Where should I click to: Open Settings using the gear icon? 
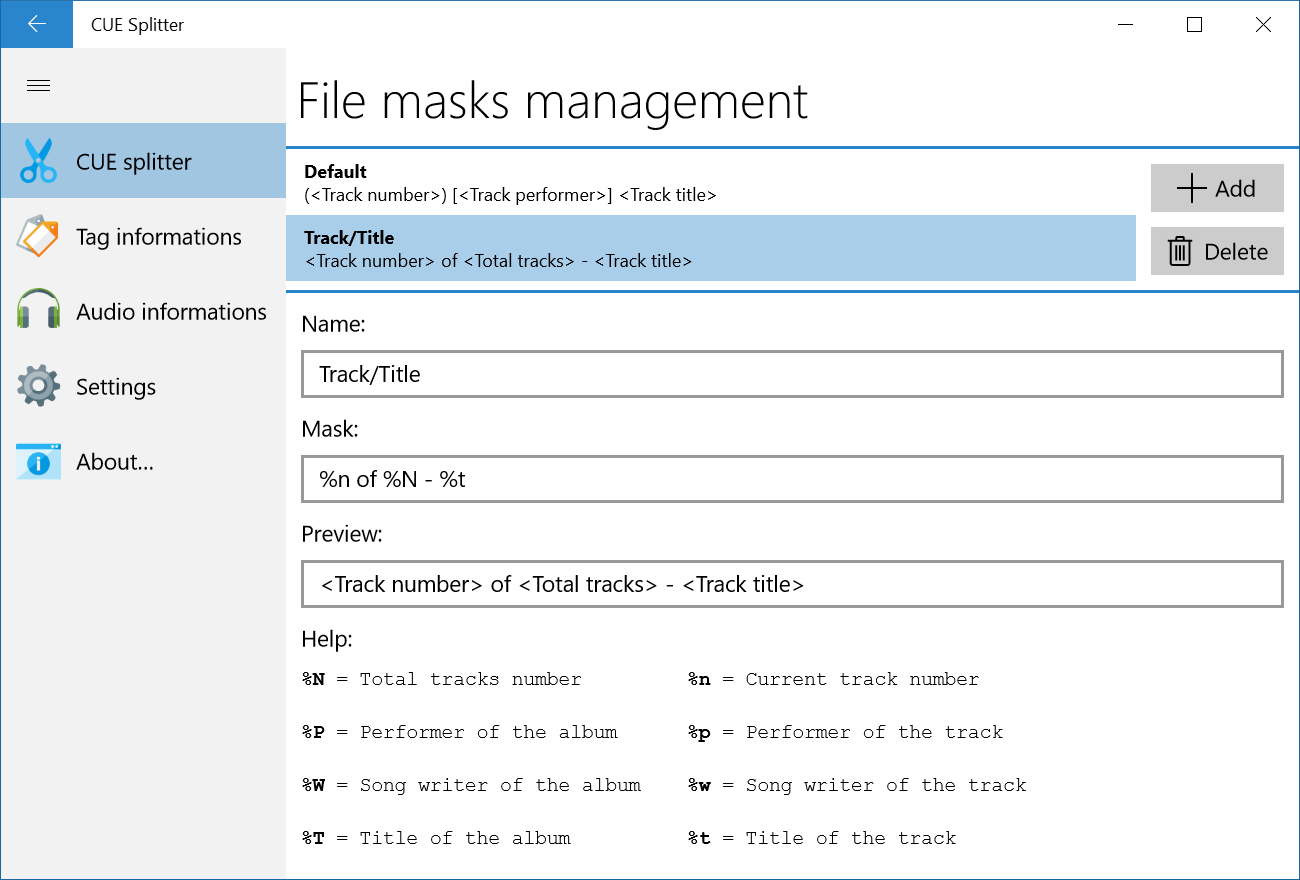(38, 386)
